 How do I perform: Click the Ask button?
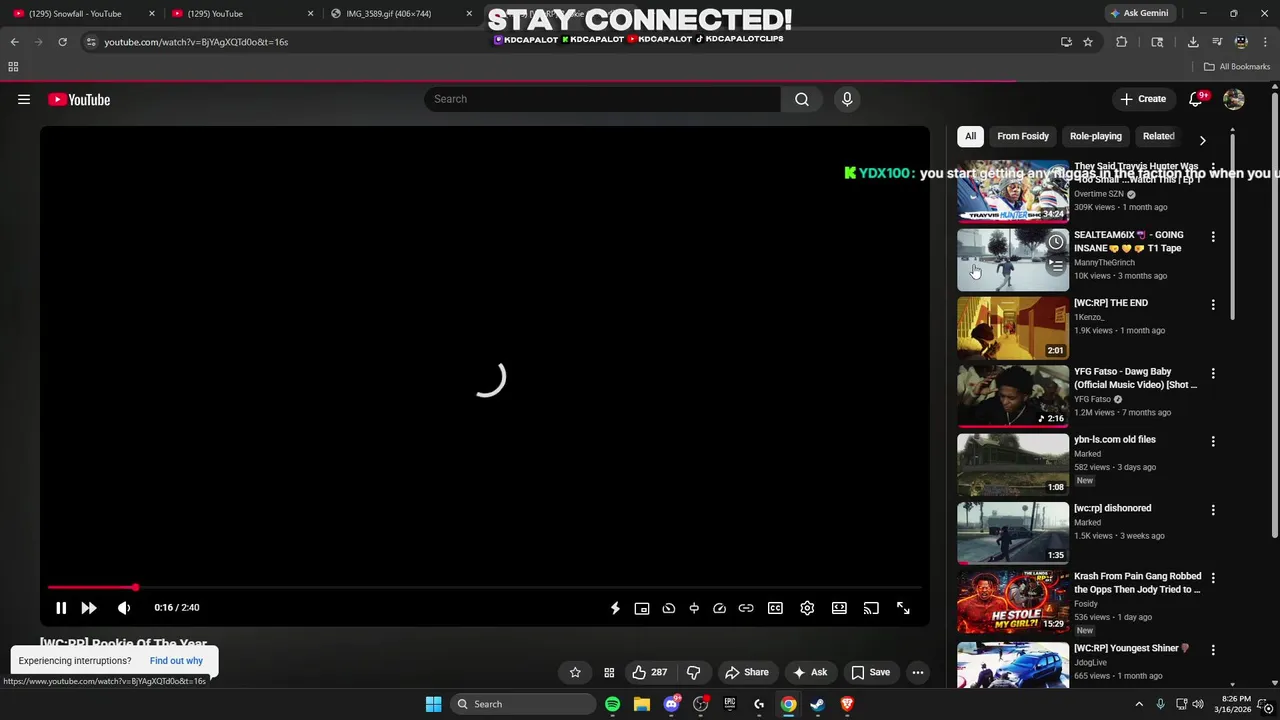tap(810, 672)
